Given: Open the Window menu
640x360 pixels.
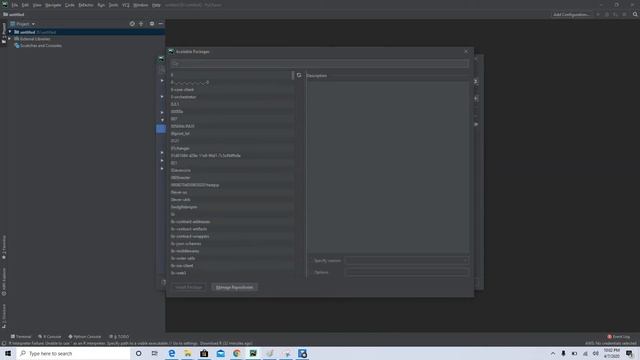Looking at the screenshot, I should coord(141,5).
